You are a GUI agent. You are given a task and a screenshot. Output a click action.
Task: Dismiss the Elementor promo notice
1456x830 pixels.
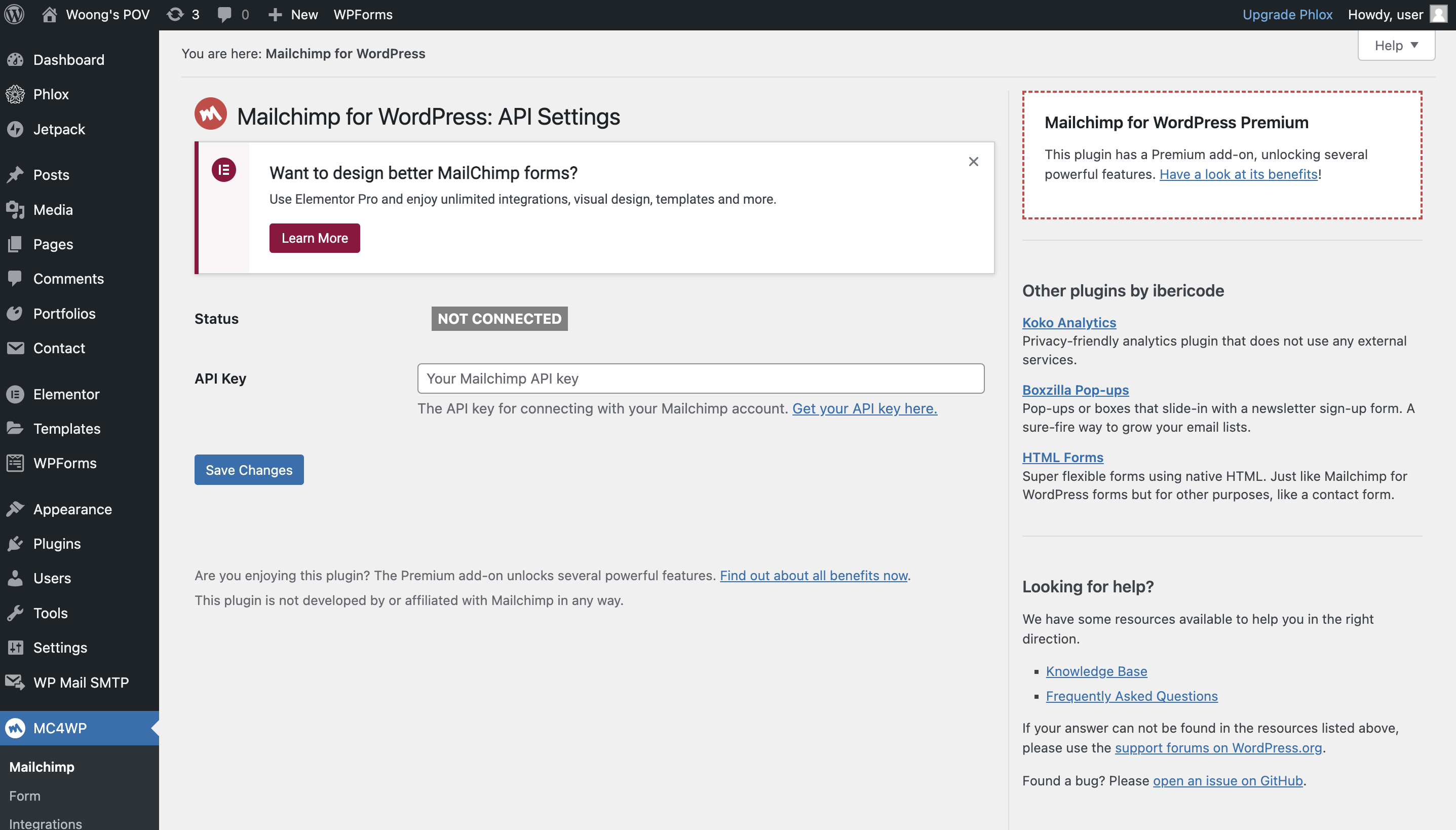973,162
